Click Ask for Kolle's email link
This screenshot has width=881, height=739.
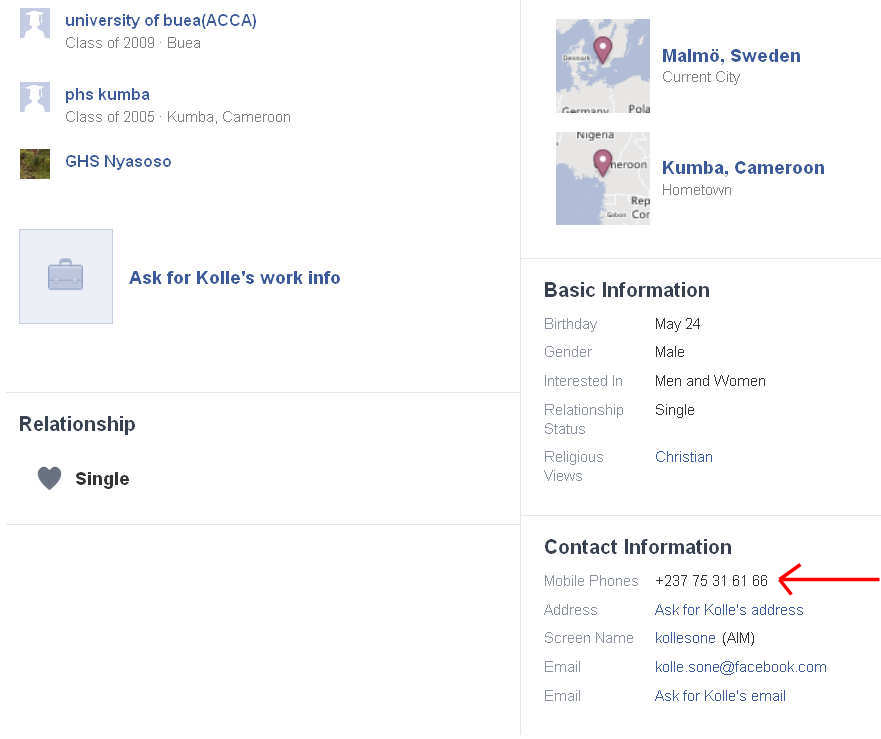click(720, 696)
